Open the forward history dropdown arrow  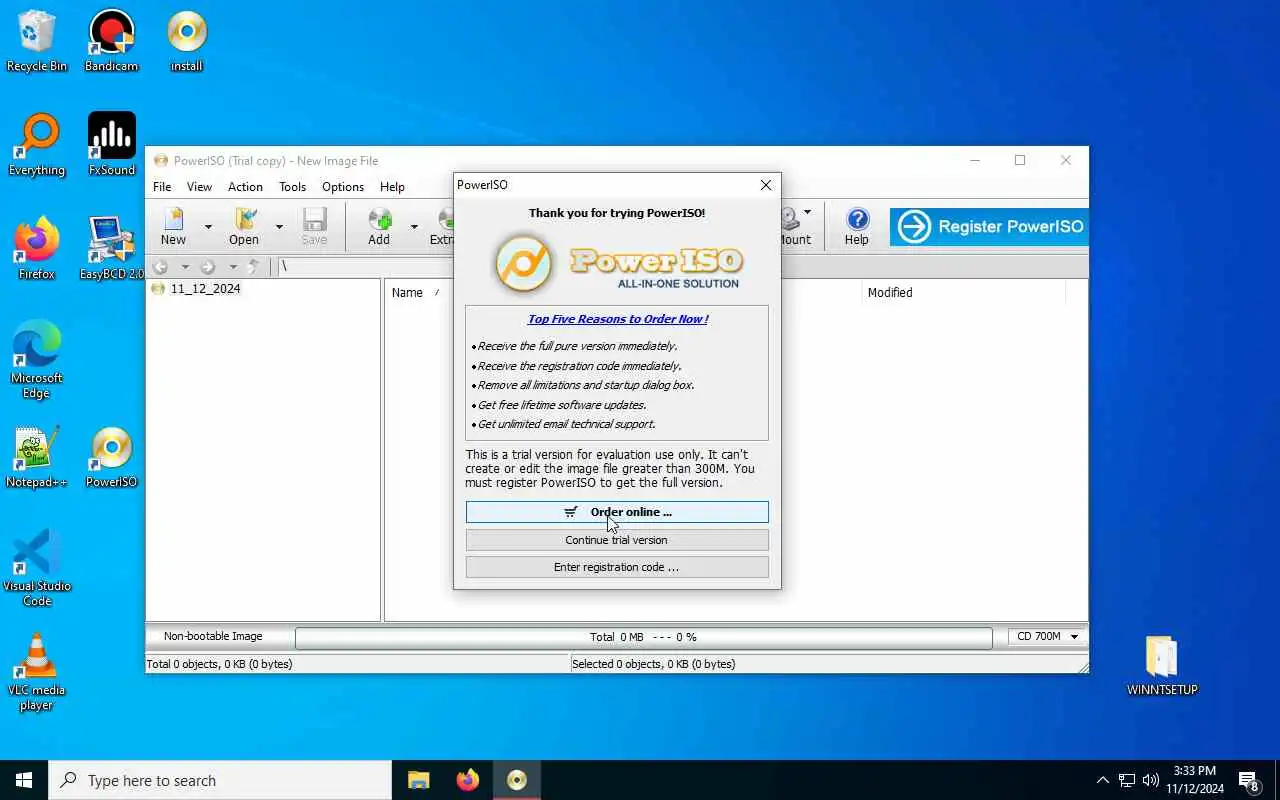(233, 267)
